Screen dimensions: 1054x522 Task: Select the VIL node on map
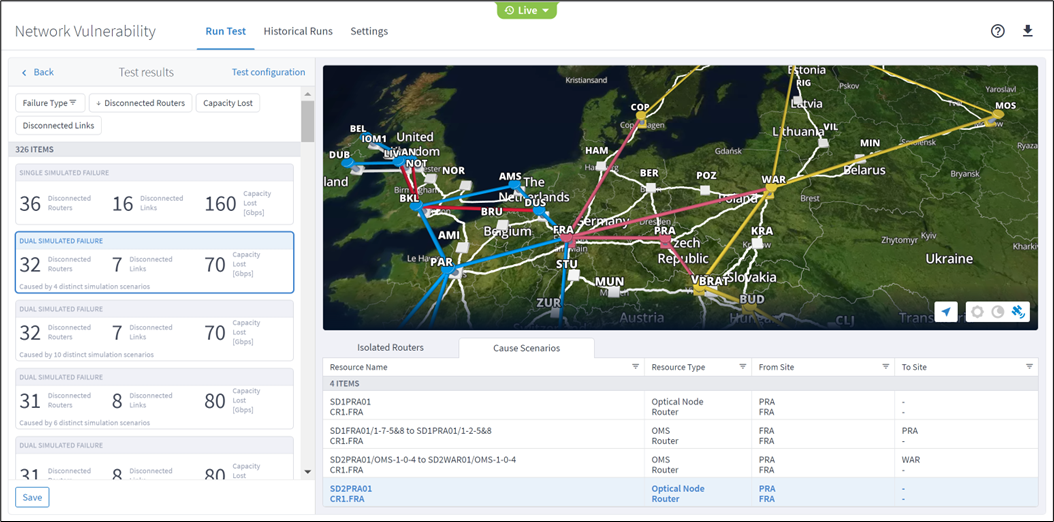pos(822,142)
